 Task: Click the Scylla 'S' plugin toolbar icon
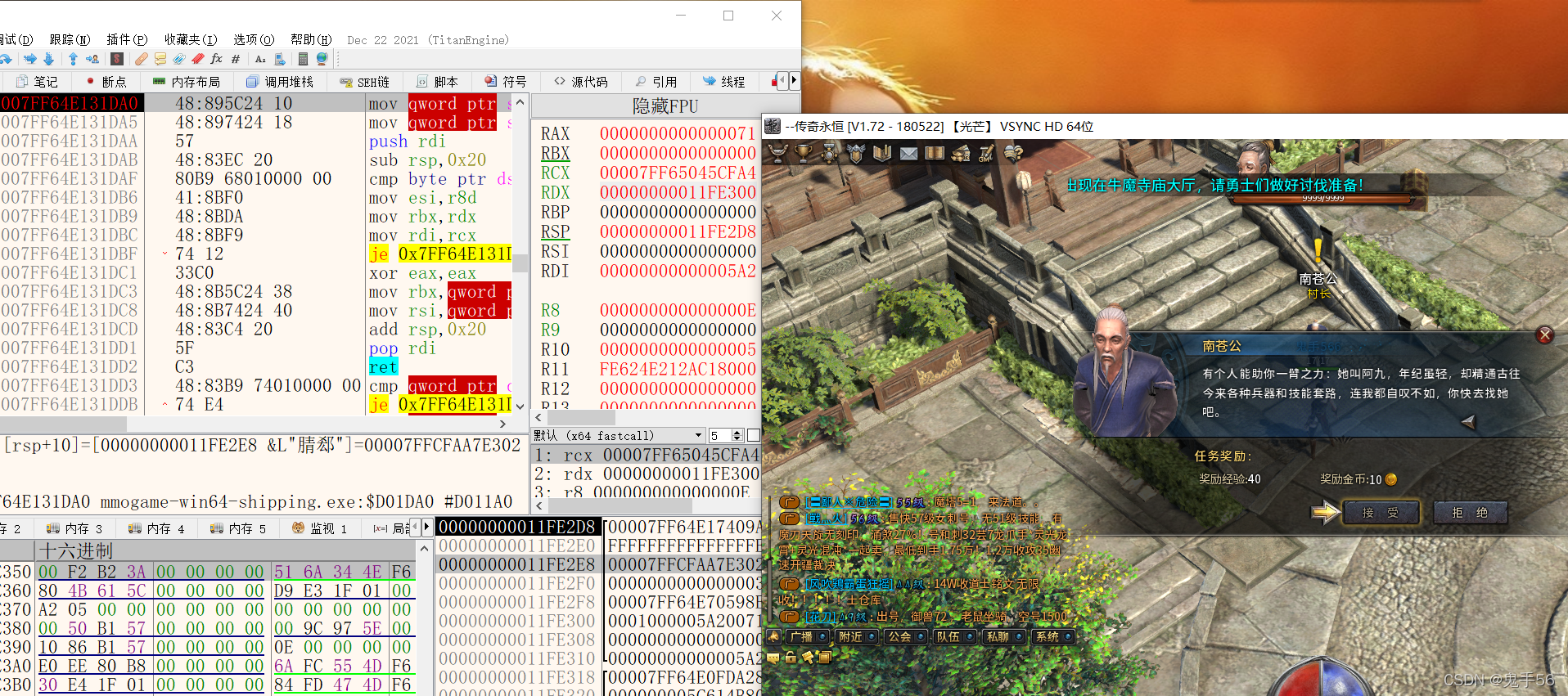[x=117, y=59]
